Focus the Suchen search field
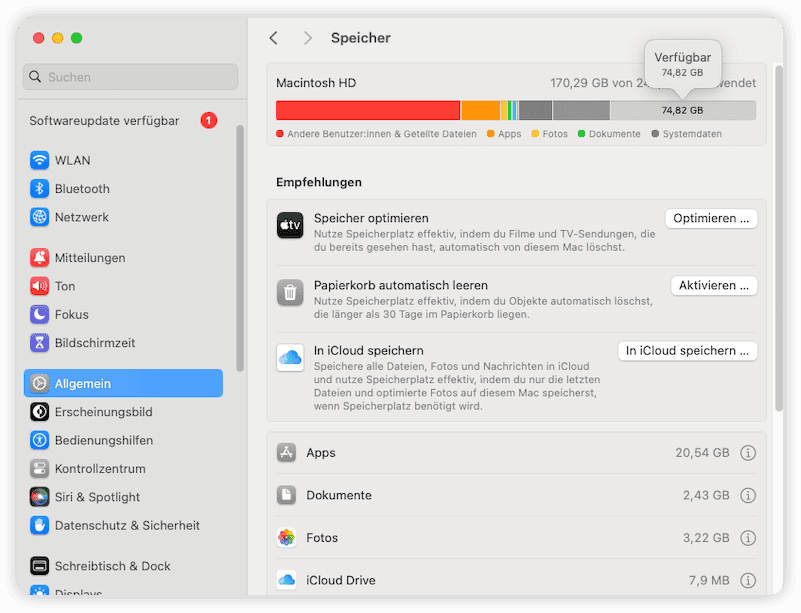801x613 pixels. coord(130,77)
